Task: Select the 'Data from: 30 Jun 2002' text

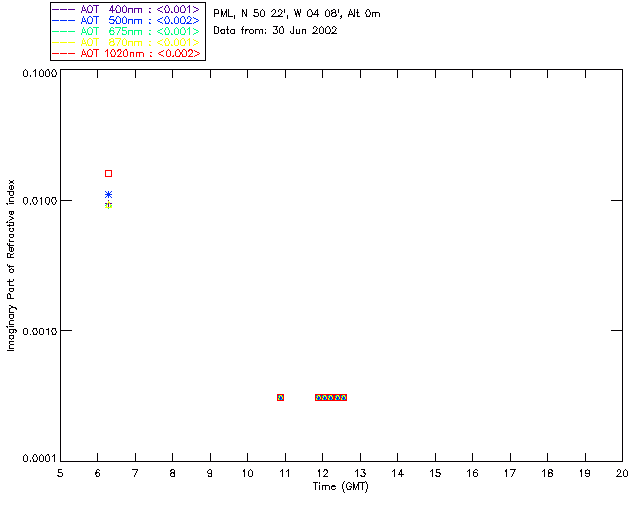Action: click(275, 31)
